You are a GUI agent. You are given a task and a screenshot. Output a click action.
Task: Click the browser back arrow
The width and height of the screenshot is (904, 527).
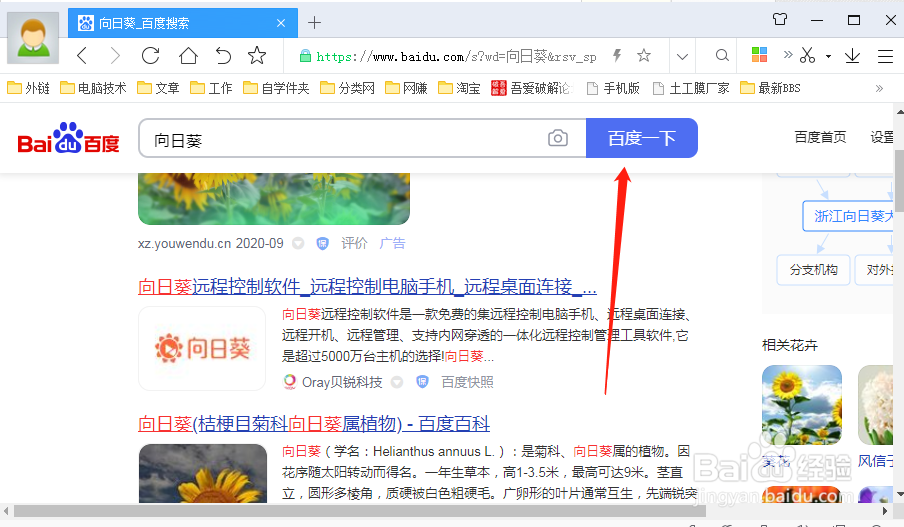[82, 56]
